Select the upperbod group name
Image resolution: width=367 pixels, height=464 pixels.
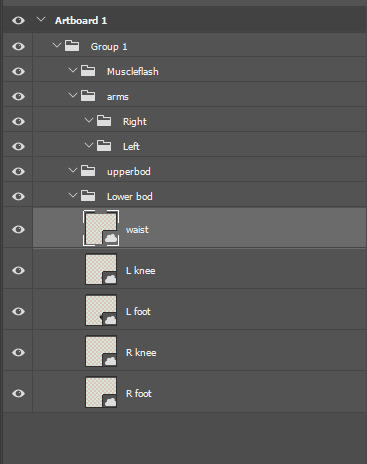(129, 172)
